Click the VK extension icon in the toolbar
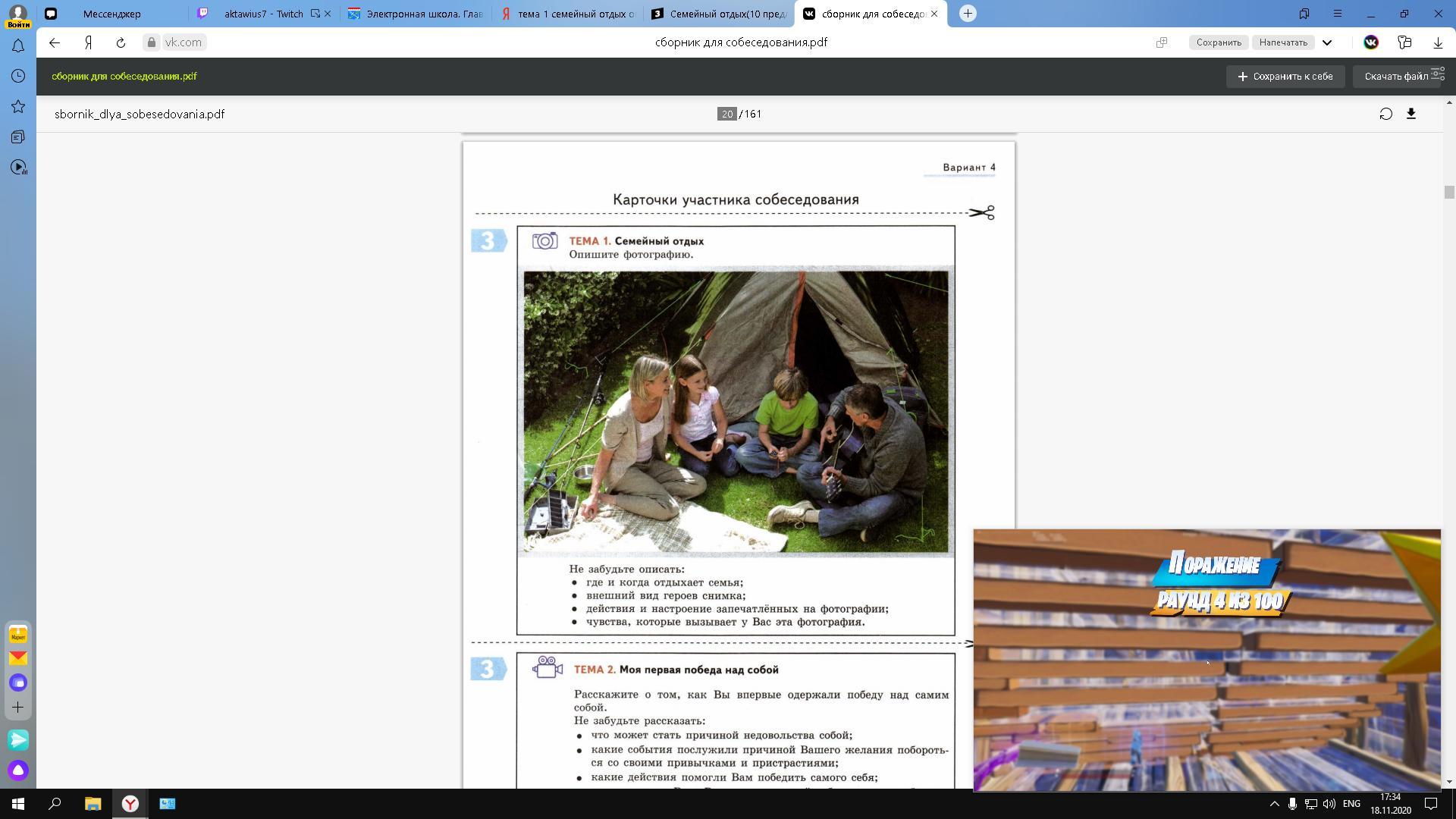The image size is (1456, 819). pos(1371,42)
